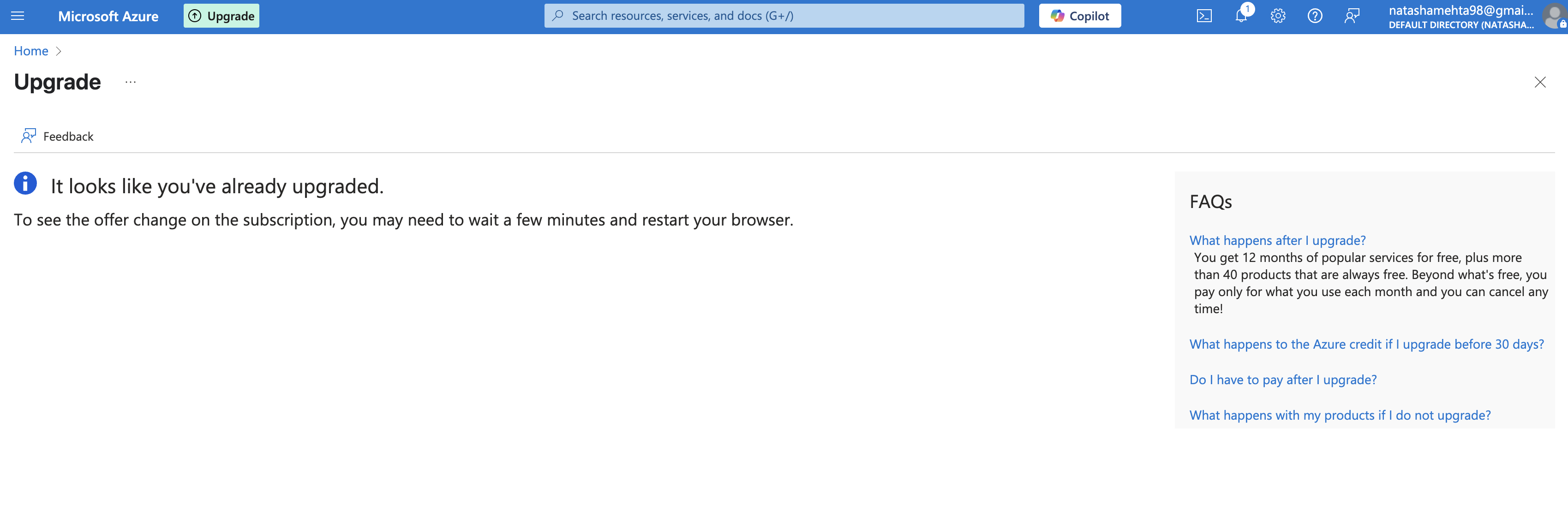Expand 'if I do not upgrade' FAQ
Screen dimensions: 1568x511
[x=1340, y=415]
